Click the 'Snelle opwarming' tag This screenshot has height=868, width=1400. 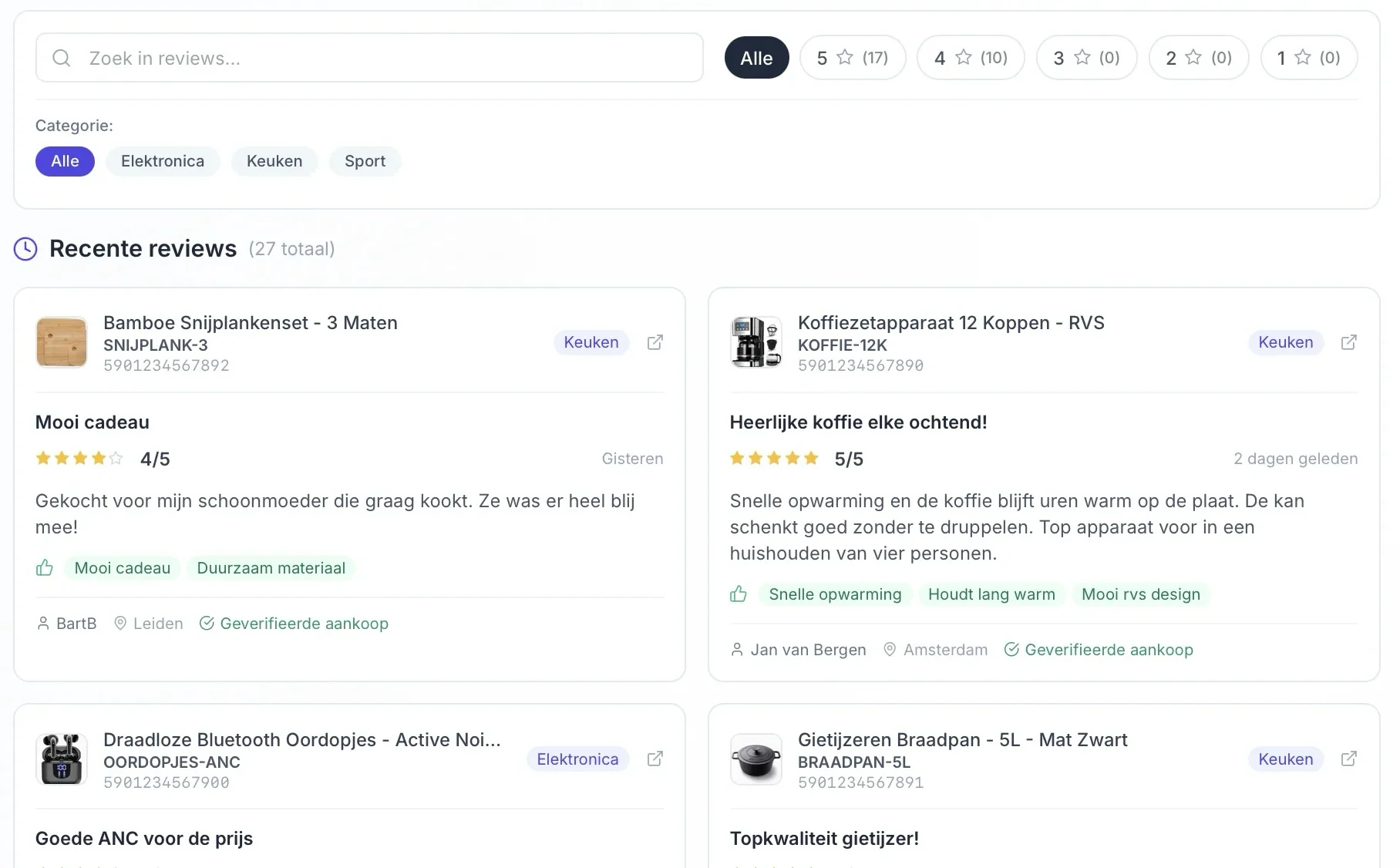point(835,594)
